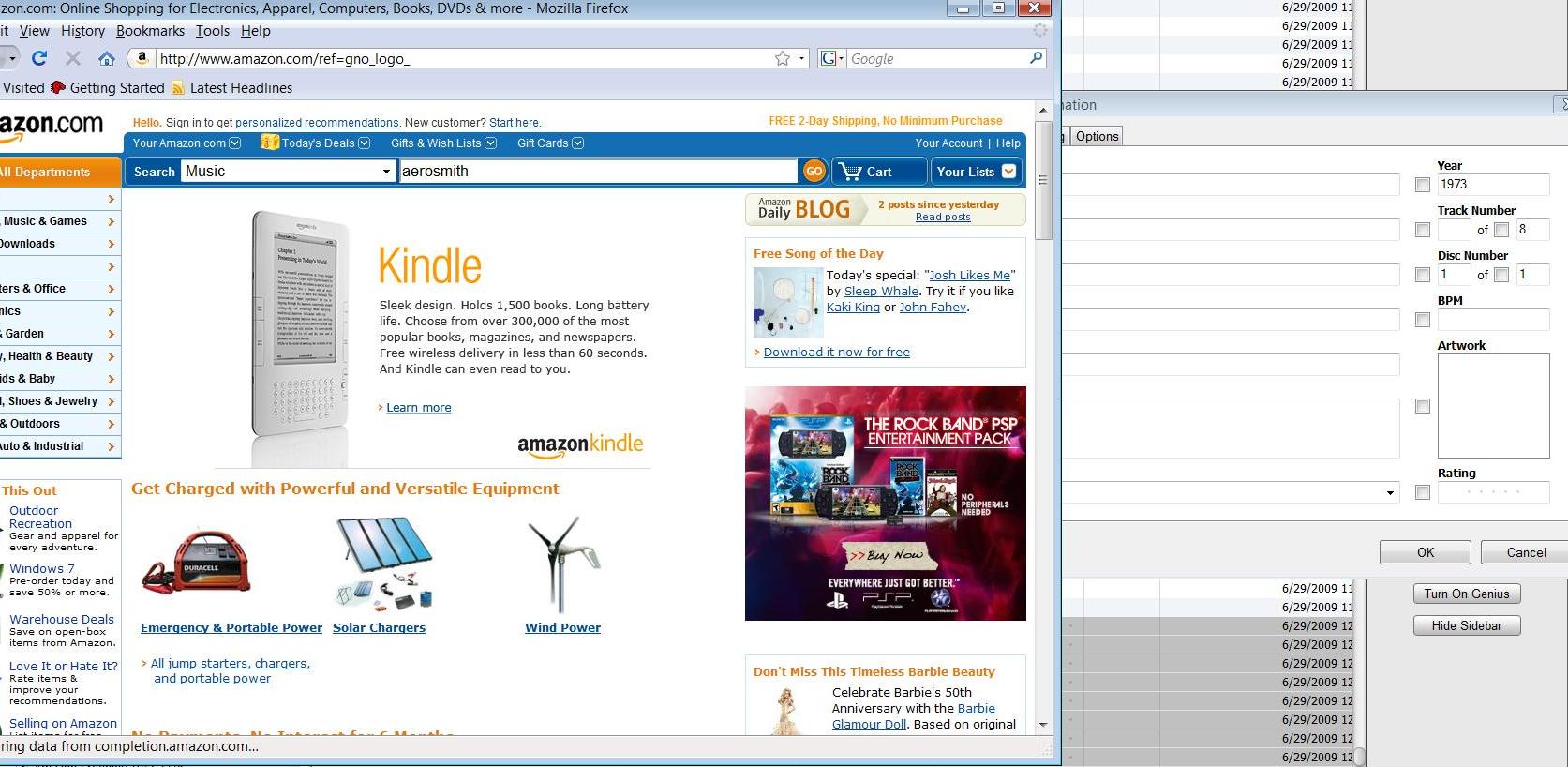
Task: Open the Bookmarks menu
Action: pos(150,31)
